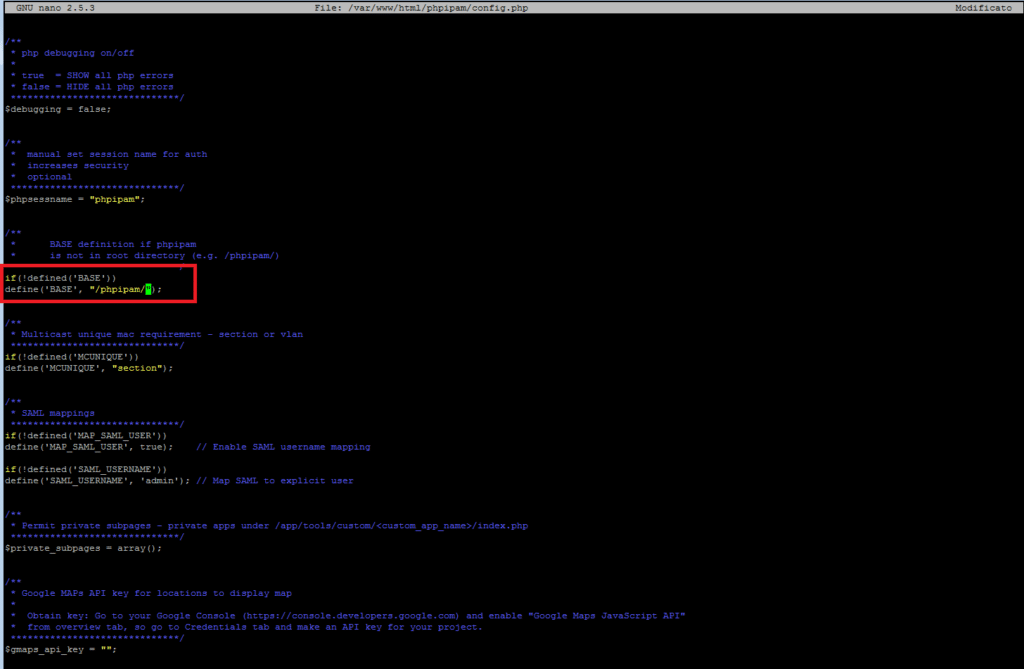This screenshot has width=1024, height=669.
Task: Click the "GNU nano 2.5.3" title text
Action: click(x=55, y=8)
